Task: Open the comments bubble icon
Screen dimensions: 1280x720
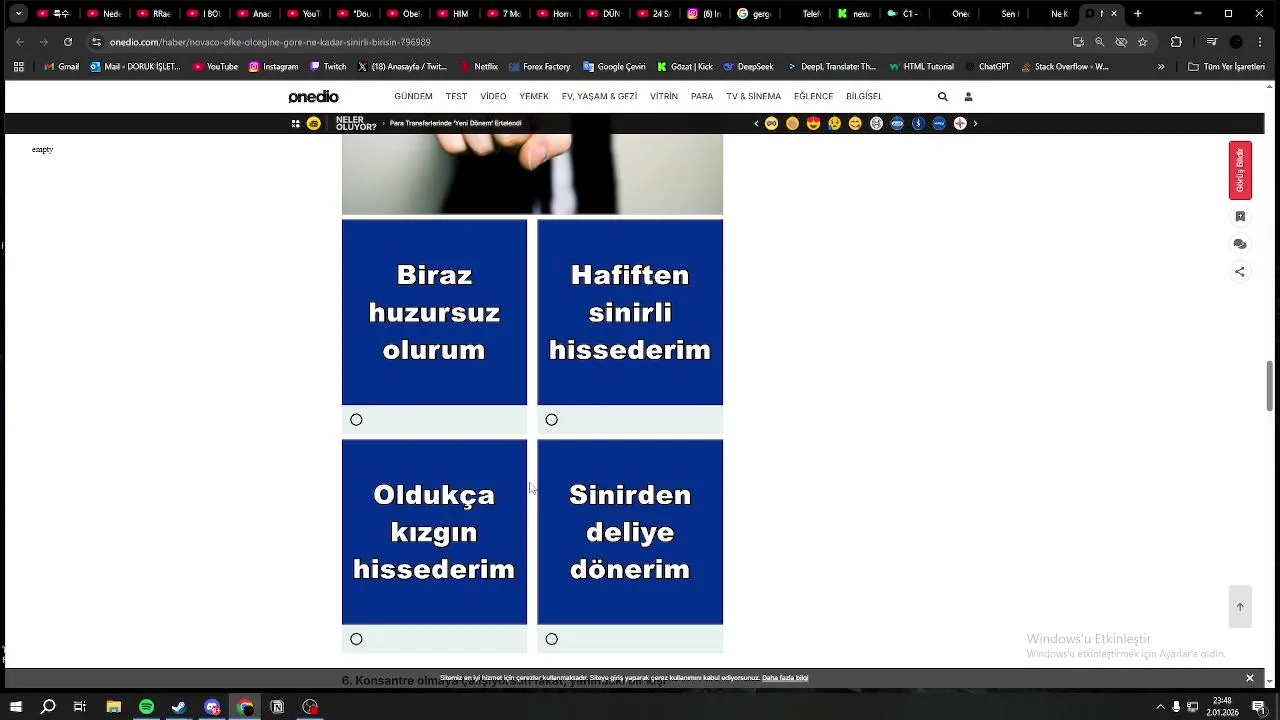Action: point(1240,244)
